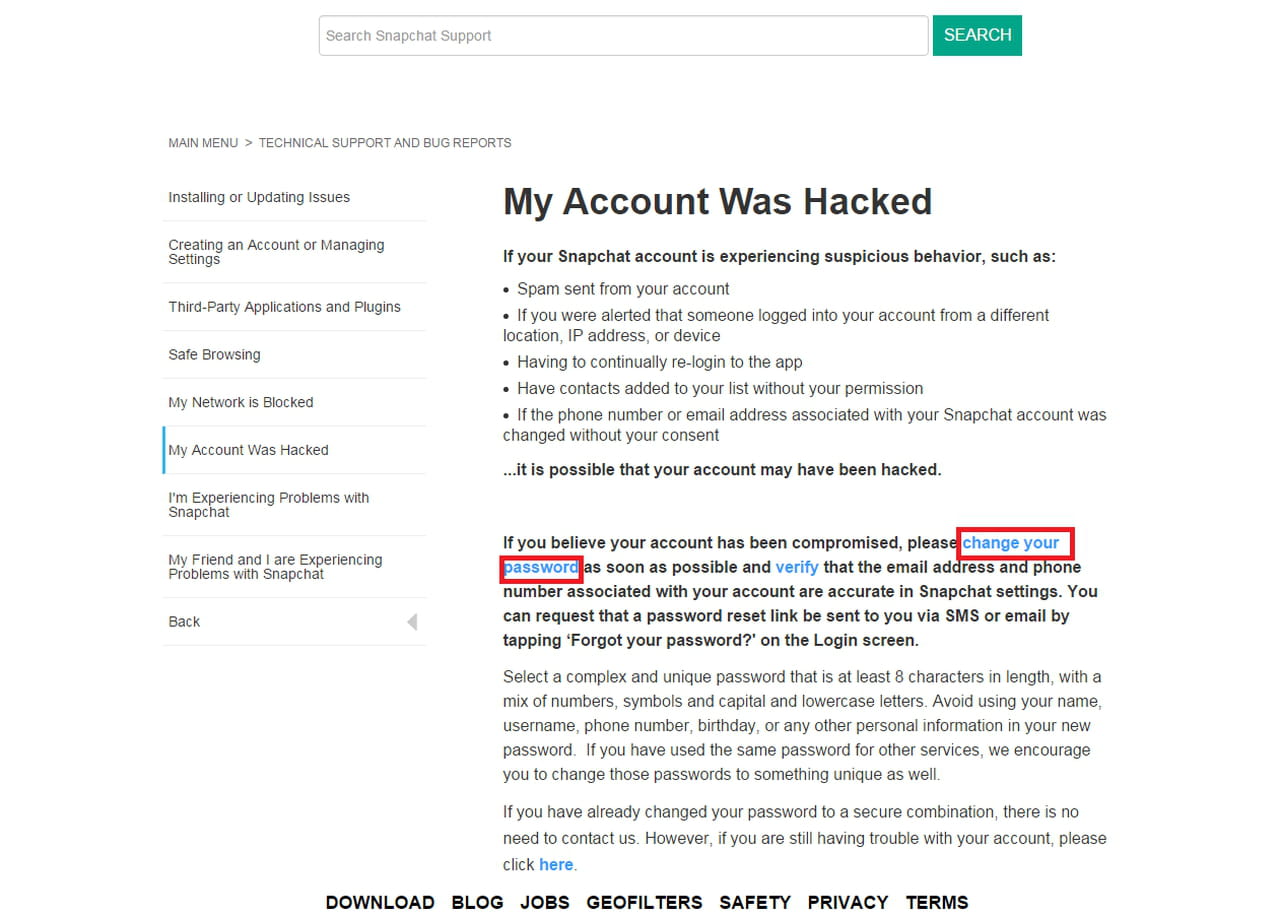Open Creating an Account or Managing Settings
Screen dimensions: 1280x916
pos(276,252)
